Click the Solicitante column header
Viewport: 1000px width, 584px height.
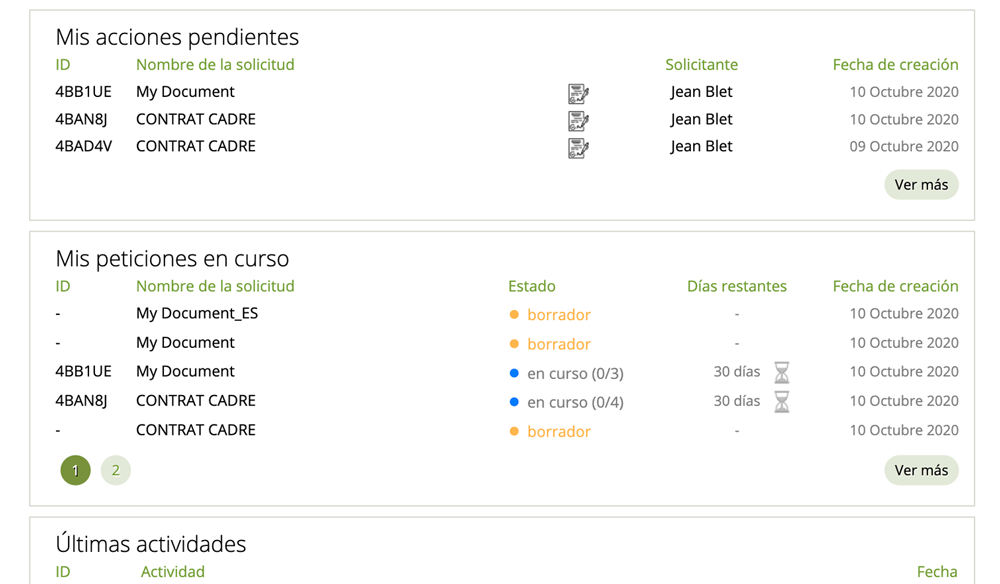pos(702,64)
